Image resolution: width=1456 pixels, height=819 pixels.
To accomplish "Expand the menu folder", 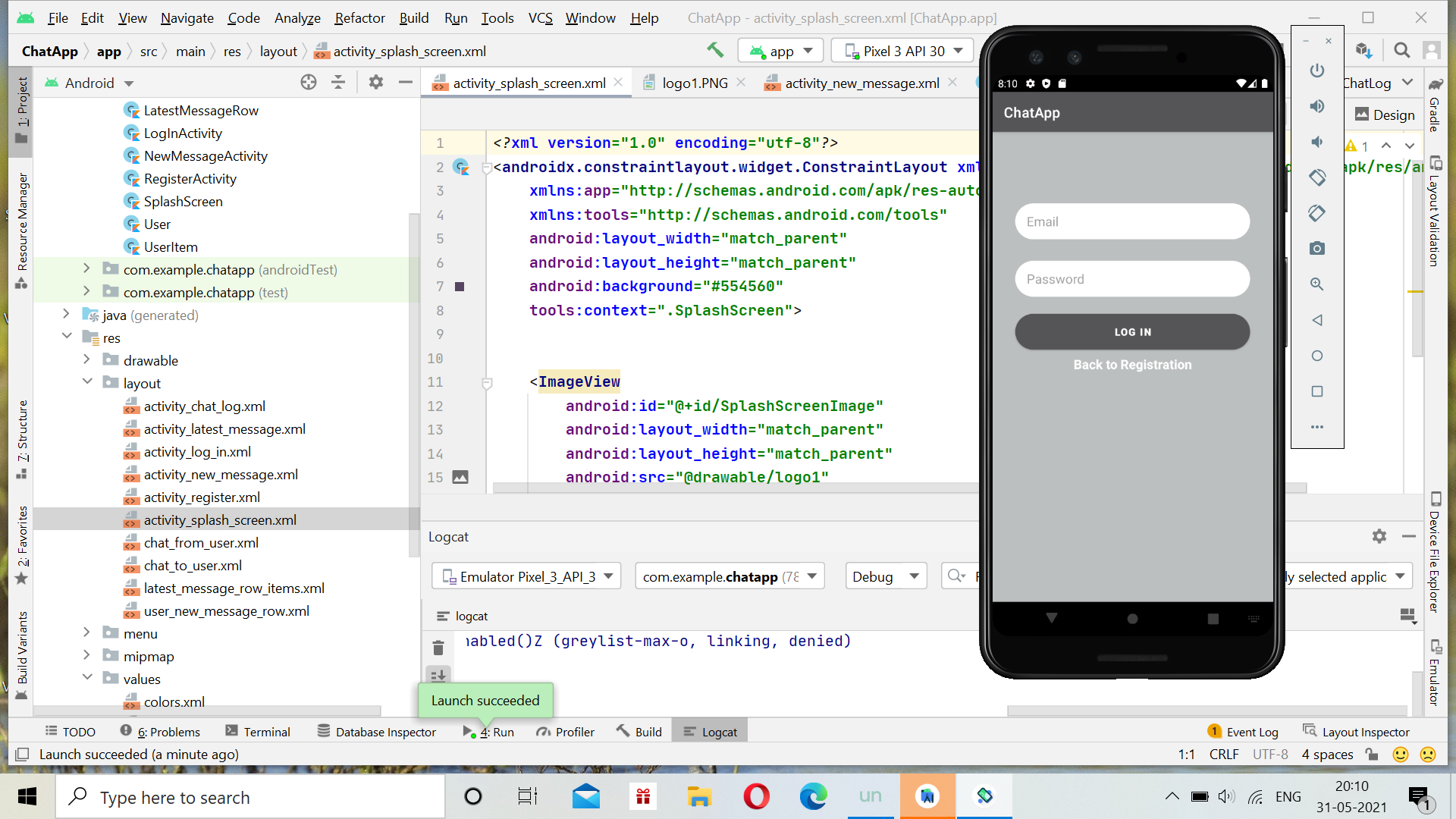I will click(x=86, y=632).
